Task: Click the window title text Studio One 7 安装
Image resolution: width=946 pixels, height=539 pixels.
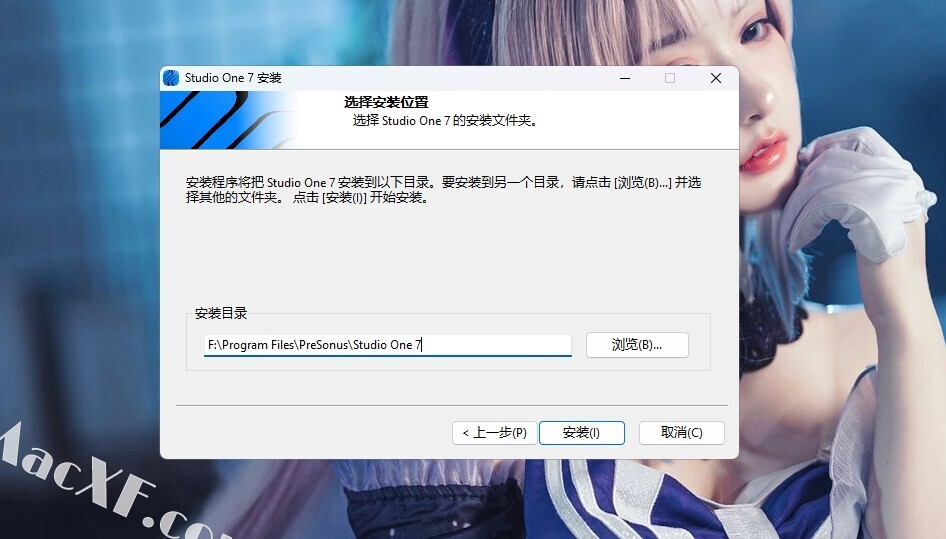Action: click(x=233, y=78)
